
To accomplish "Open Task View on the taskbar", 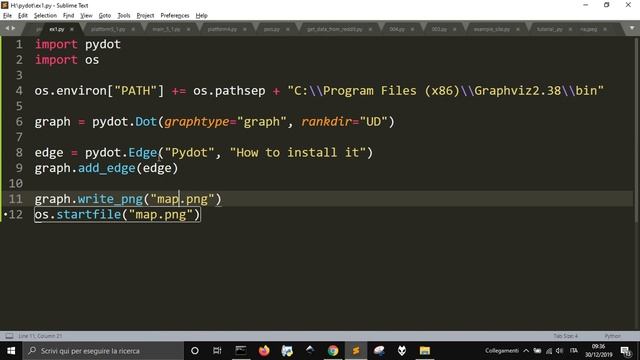I will tap(217, 351).
